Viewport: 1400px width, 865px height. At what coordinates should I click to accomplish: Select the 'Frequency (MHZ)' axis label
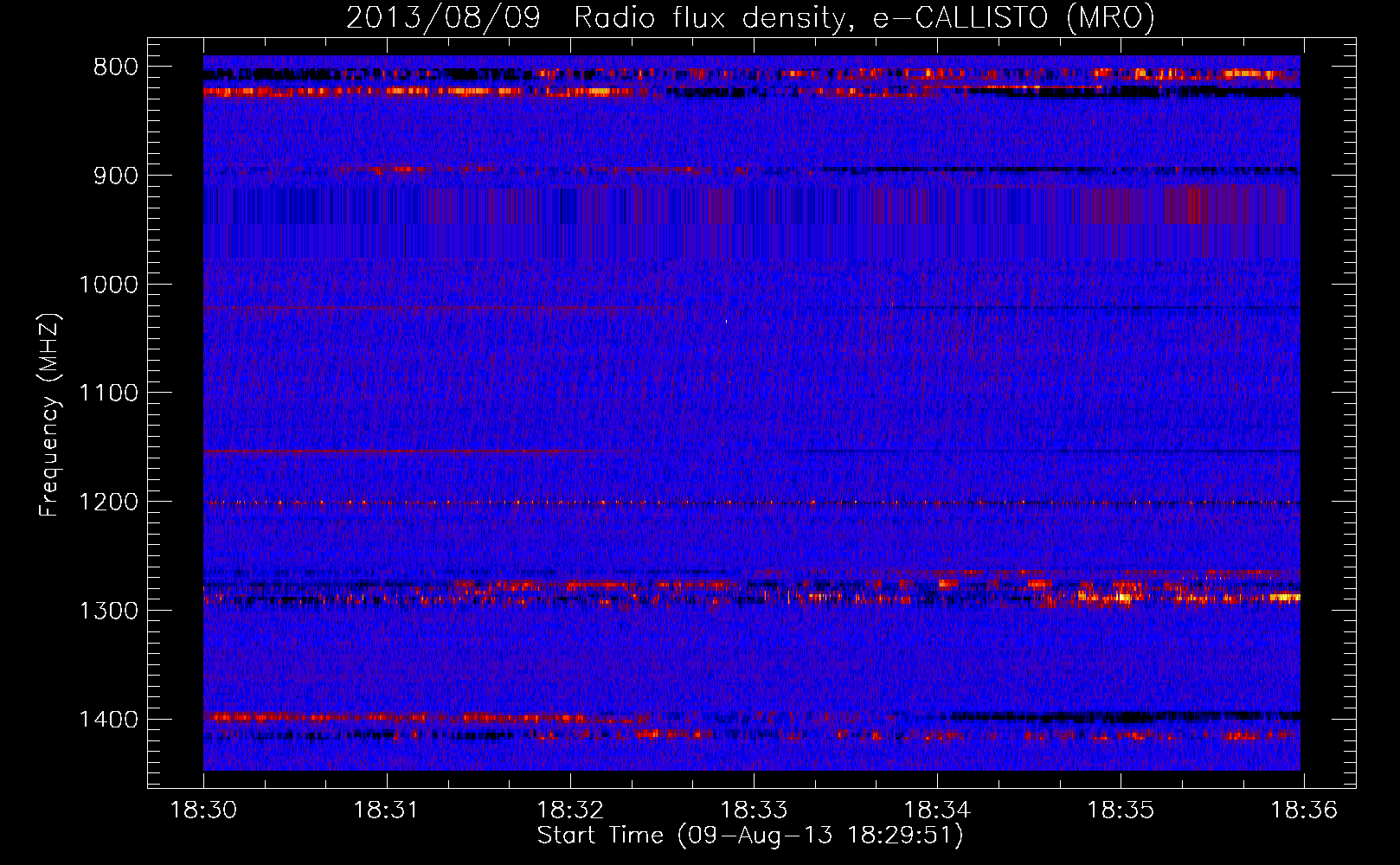pyautogui.click(x=49, y=415)
